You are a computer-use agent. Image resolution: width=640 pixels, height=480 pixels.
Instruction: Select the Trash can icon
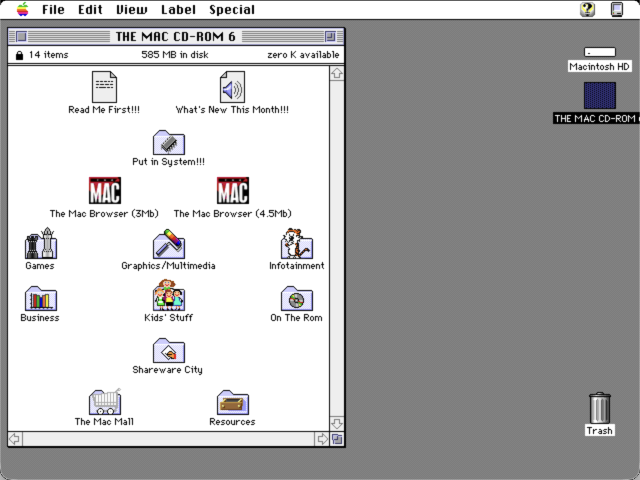click(600, 408)
